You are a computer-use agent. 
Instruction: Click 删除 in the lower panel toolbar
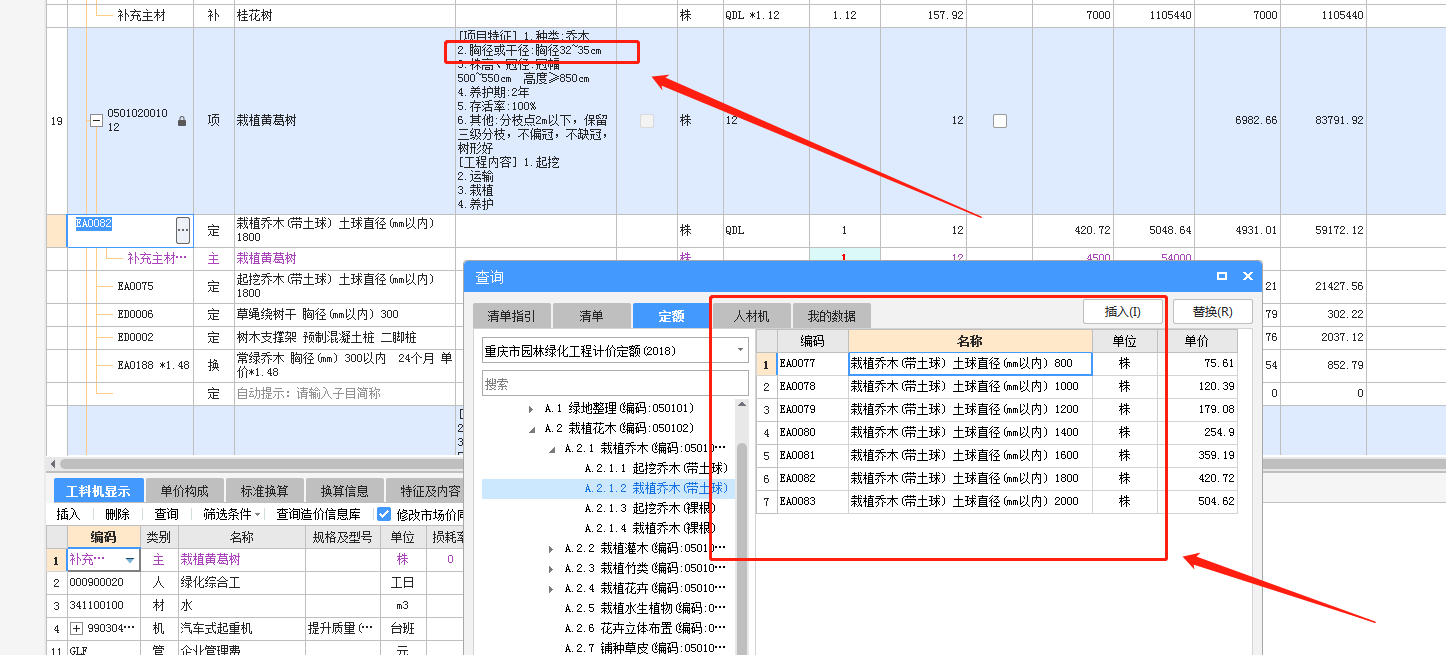(x=117, y=515)
